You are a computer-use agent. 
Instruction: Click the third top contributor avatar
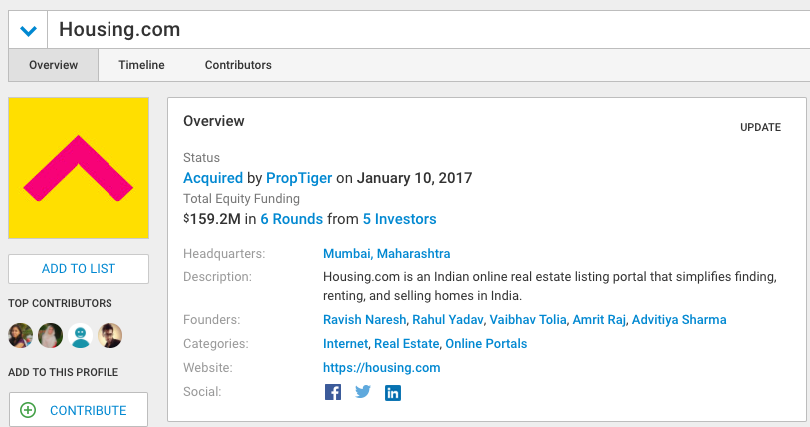tap(80, 336)
